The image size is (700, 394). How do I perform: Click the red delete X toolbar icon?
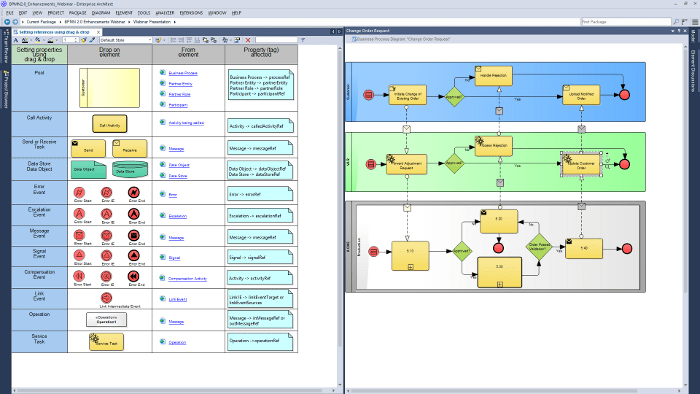coord(248,40)
